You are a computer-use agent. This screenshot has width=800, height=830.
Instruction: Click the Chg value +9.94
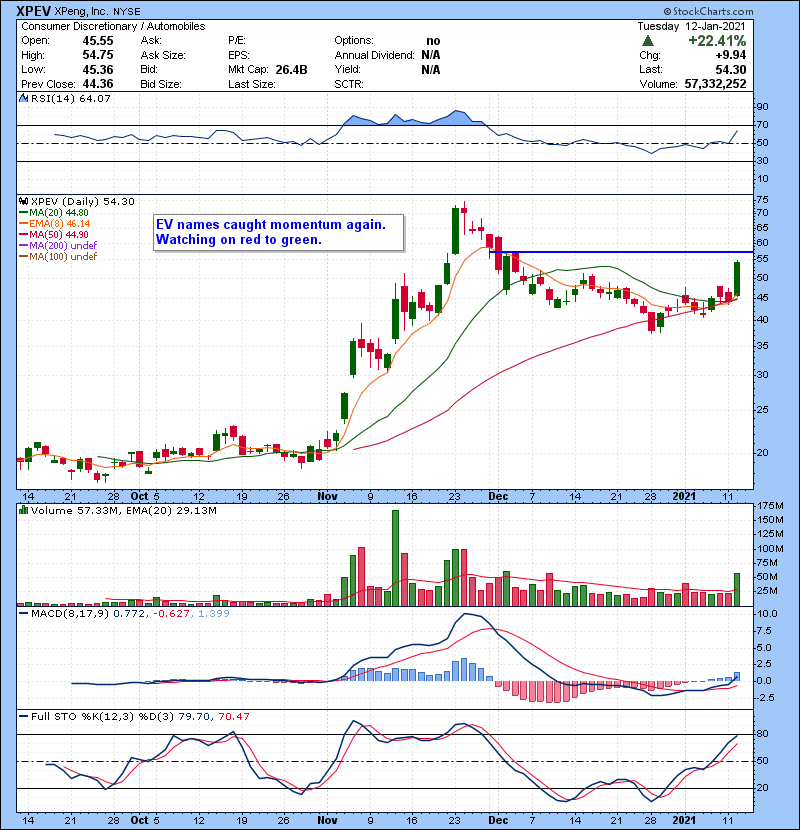[x=731, y=55]
